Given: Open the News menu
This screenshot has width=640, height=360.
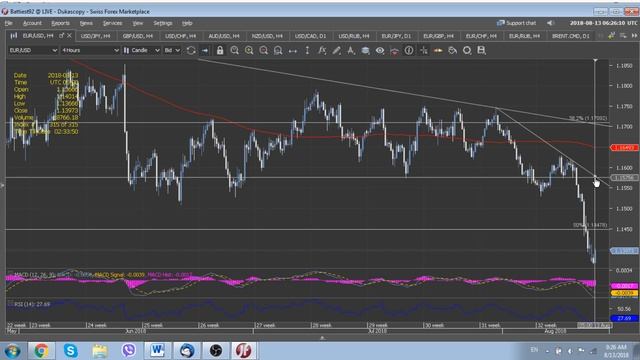Looking at the screenshot, I should click(x=86, y=23).
